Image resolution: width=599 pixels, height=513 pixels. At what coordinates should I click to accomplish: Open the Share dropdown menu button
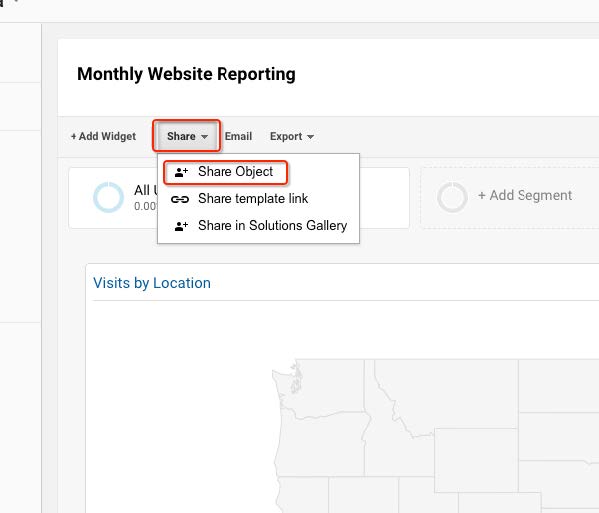[187, 136]
